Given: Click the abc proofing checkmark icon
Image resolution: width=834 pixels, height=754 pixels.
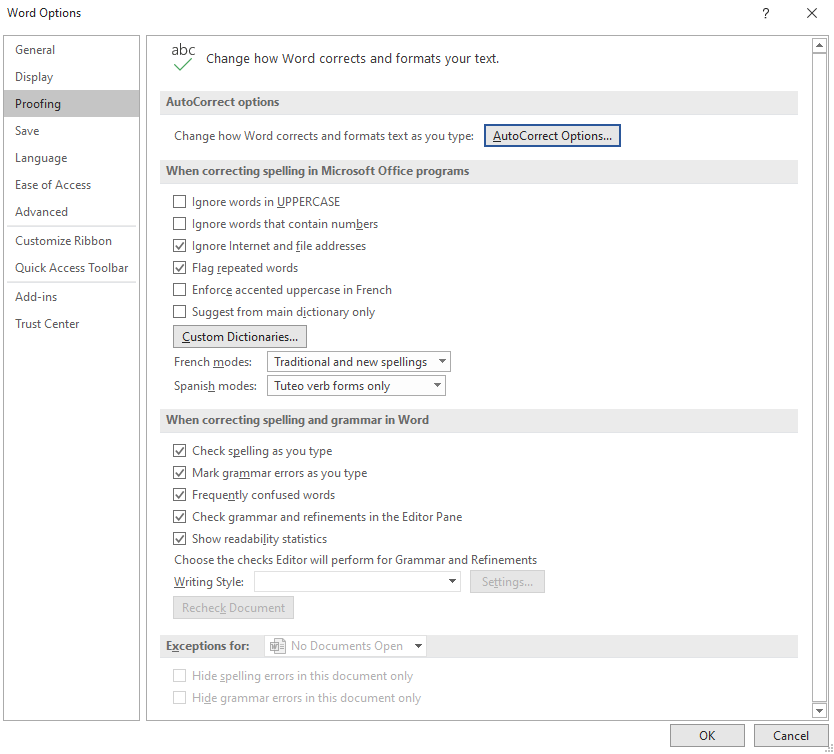Looking at the screenshot, I should (183, 57).
